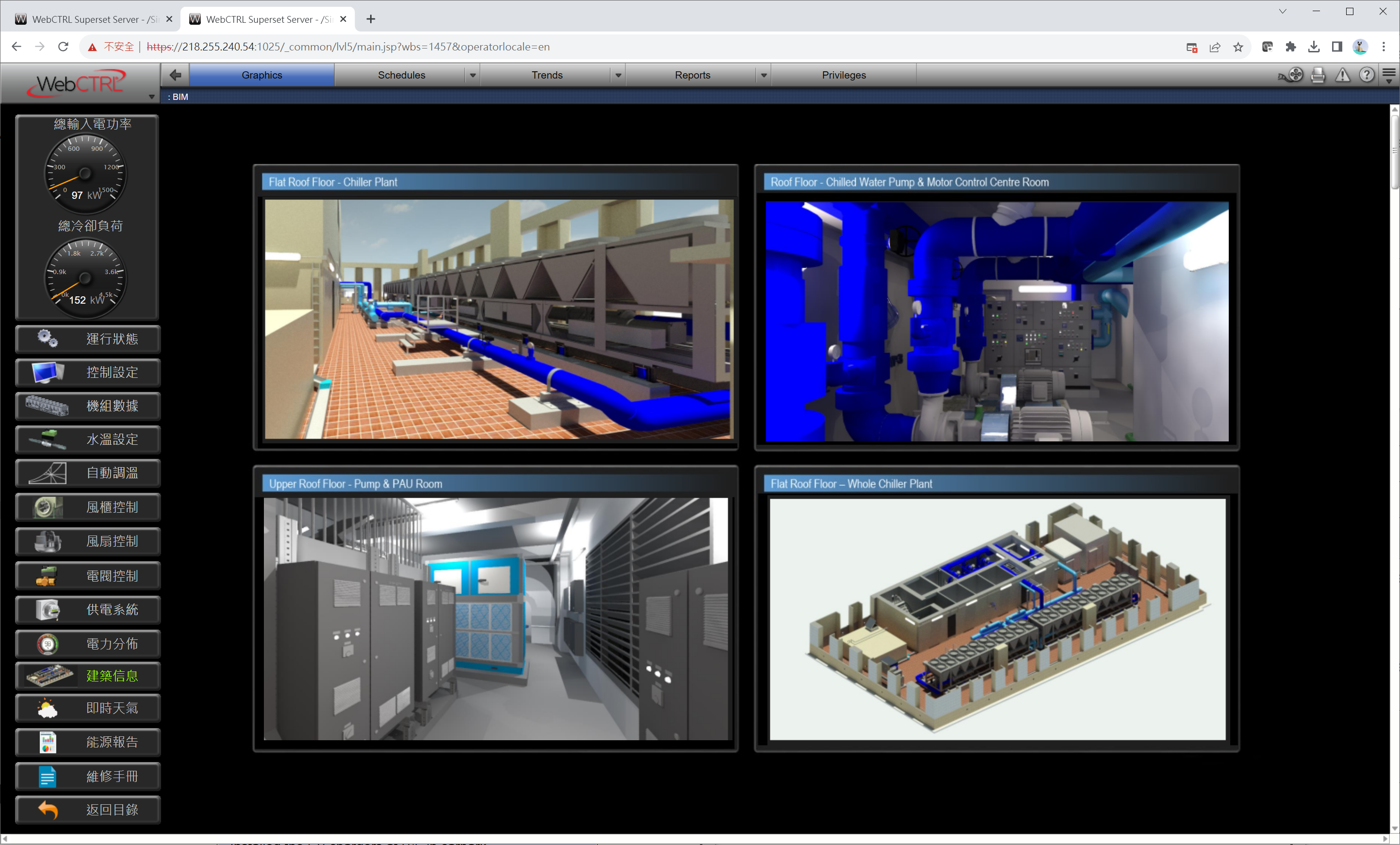The image size is (1400, 845).
Task: Switch to the Privileges tab
Action: tap(843, 75)
